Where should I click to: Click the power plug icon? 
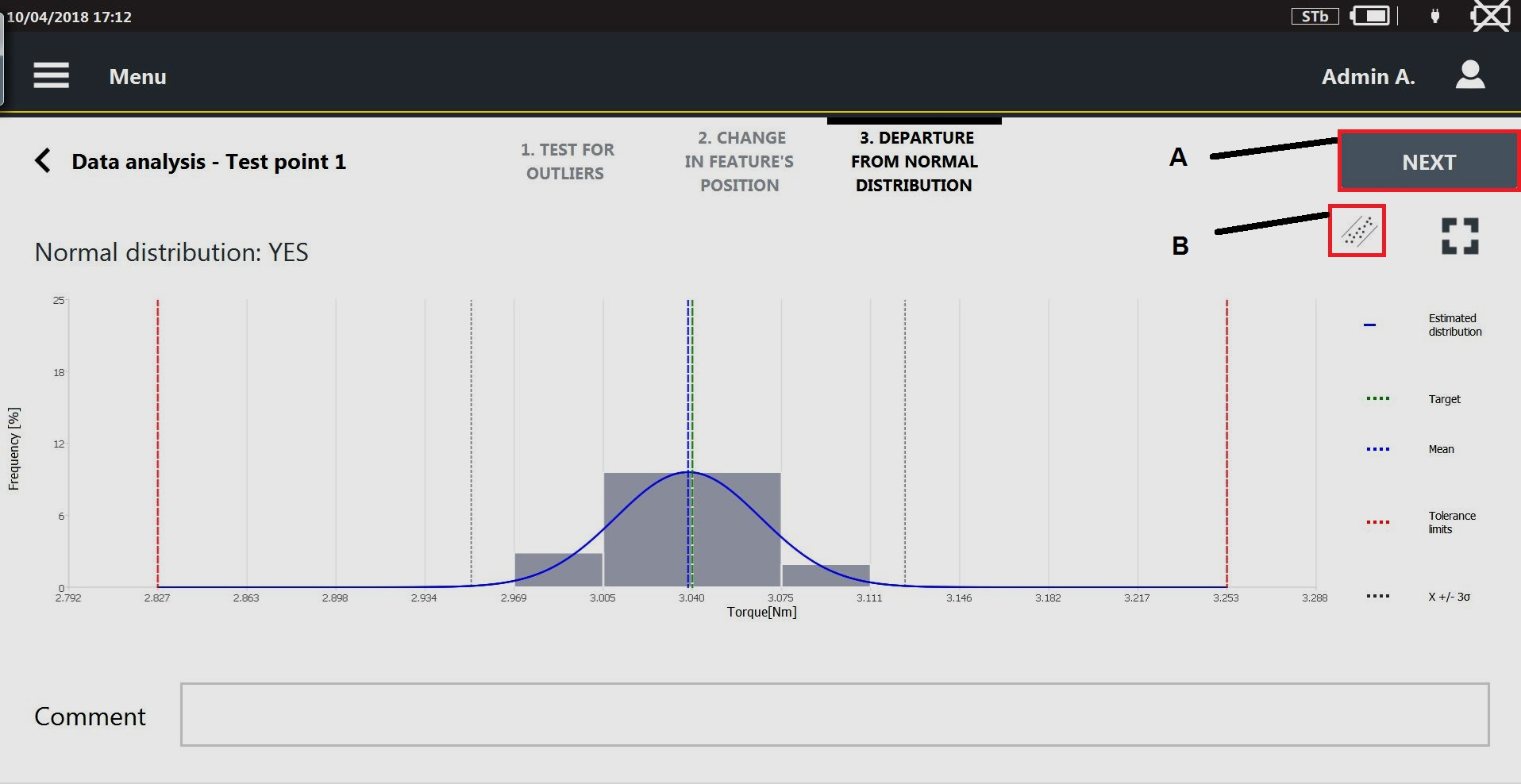pos(1434,16)
